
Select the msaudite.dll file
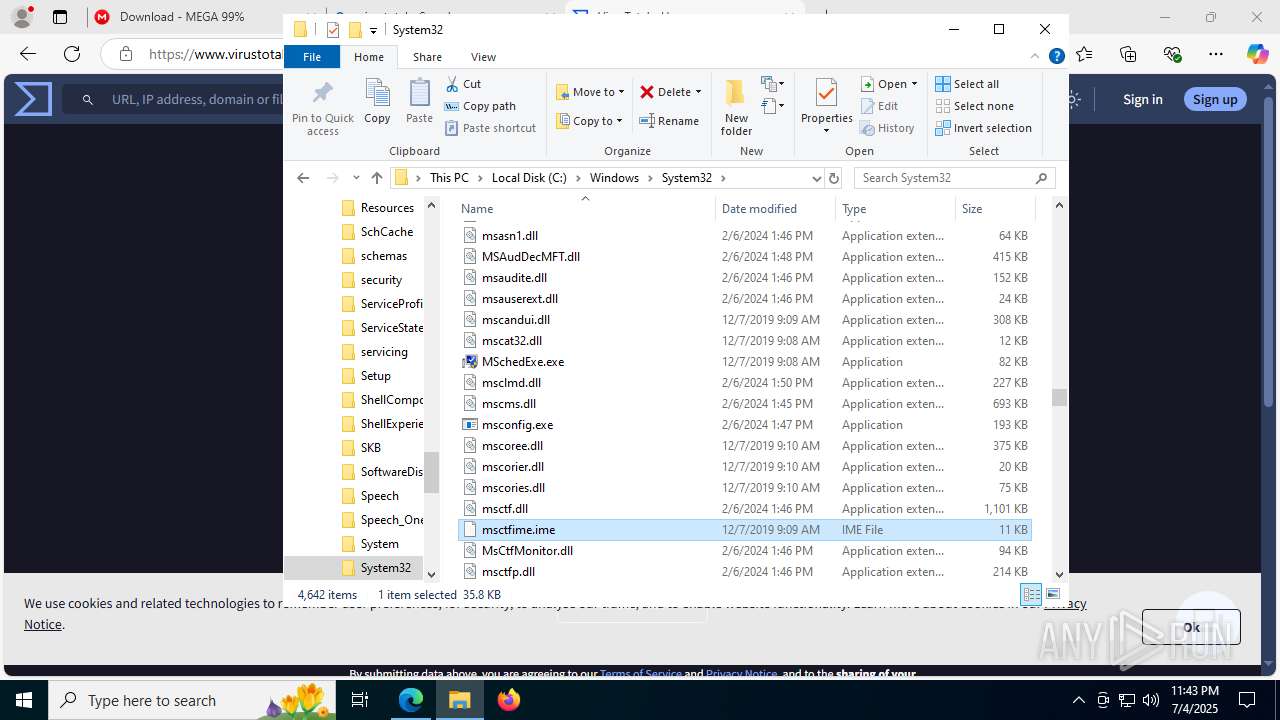(x=744, y=278)
